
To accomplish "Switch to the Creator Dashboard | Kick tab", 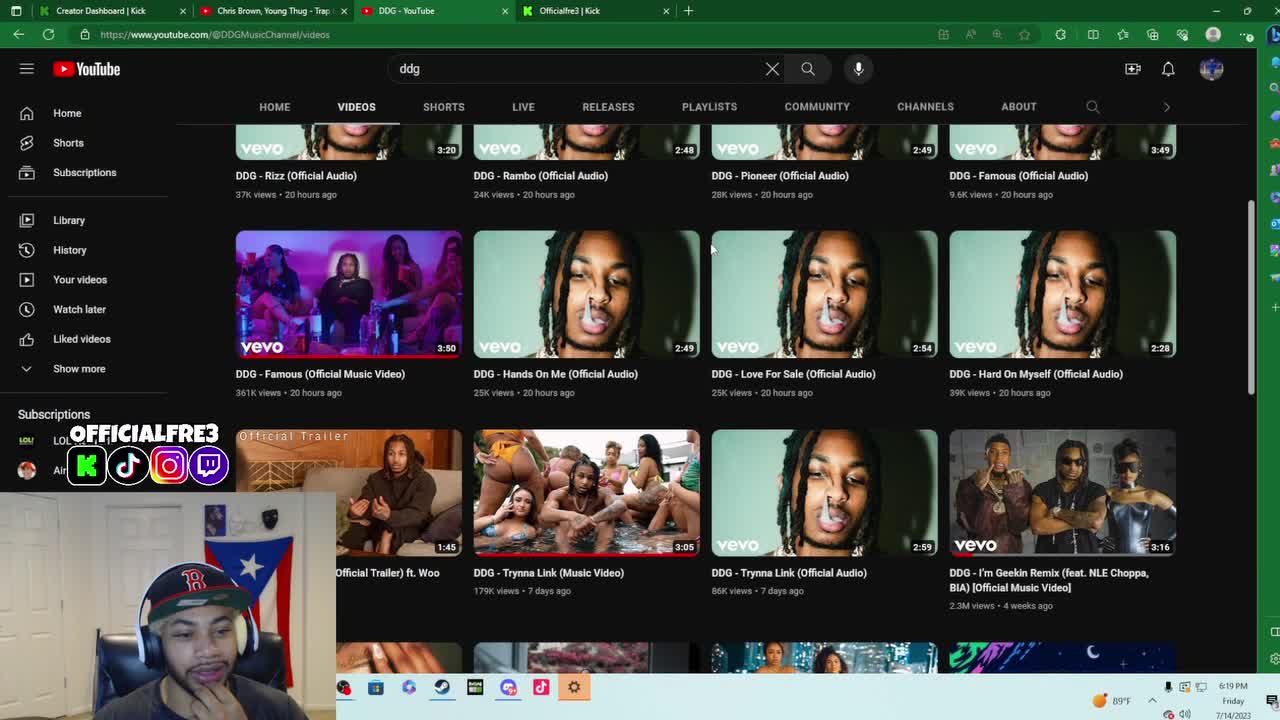I will click(x=100, y=11).
